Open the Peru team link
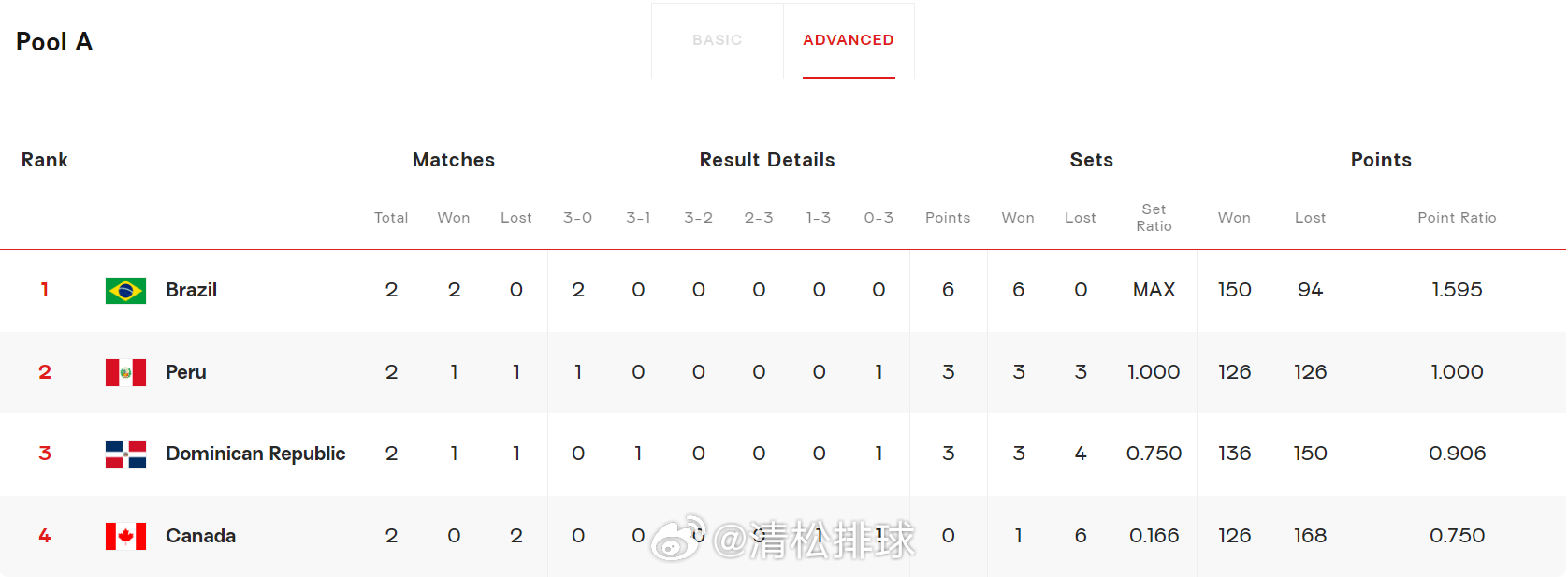 pos(186,372)
